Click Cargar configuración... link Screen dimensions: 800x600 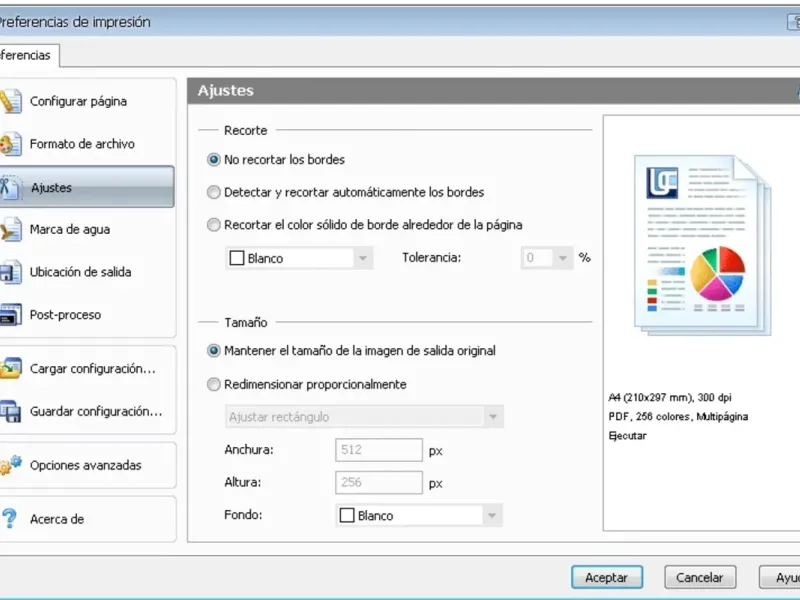93,368
